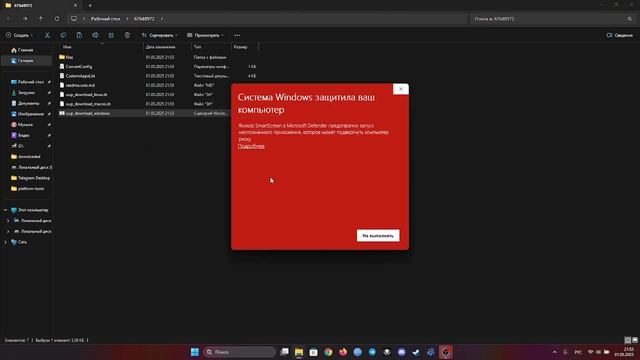640x360 pixels.
Task: Open Steam from taskbar
Action: 416,352
